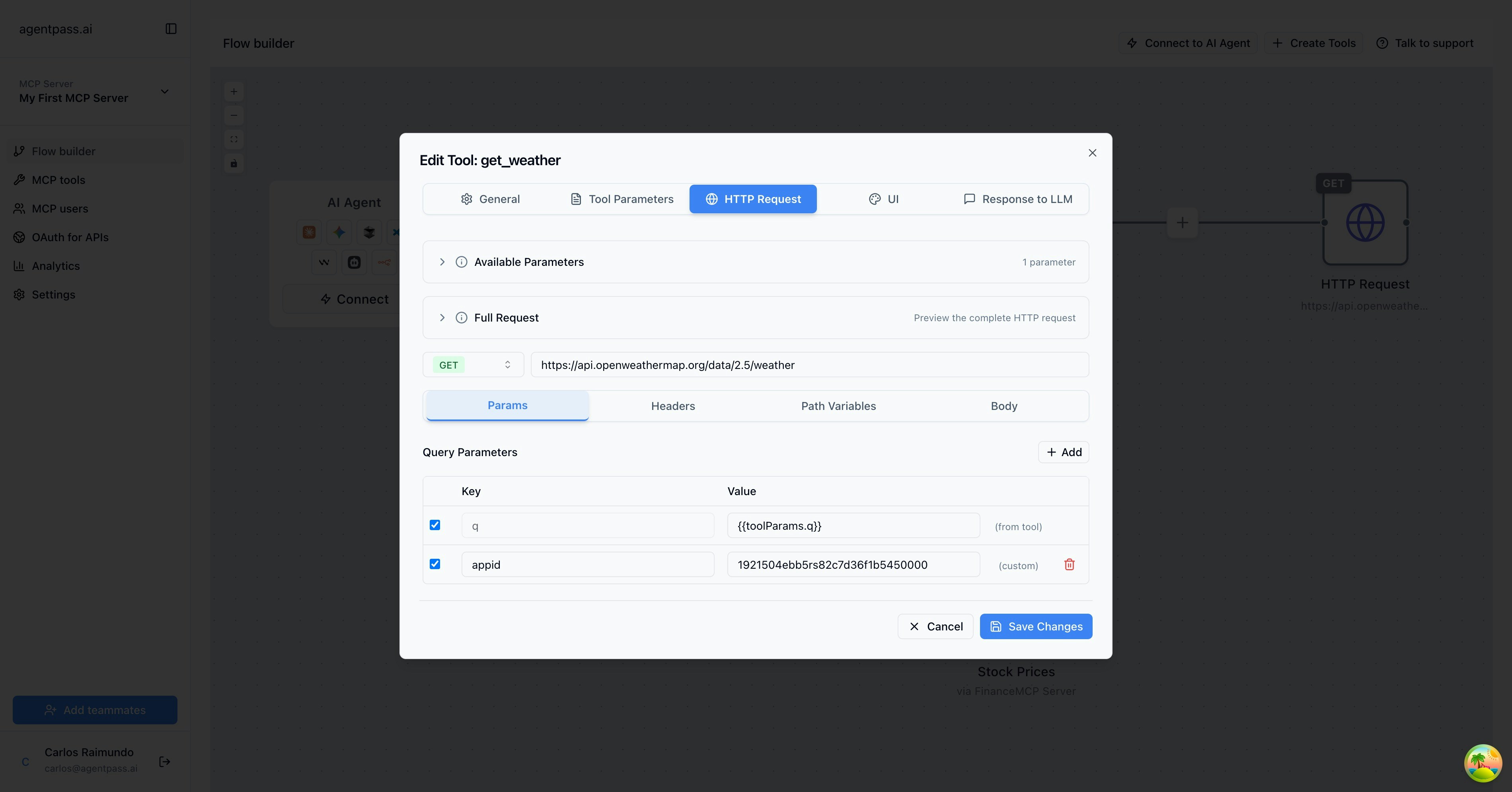Click the sidebar collapse icon
Screen dimensions: 1512x792
coord(171,29)
